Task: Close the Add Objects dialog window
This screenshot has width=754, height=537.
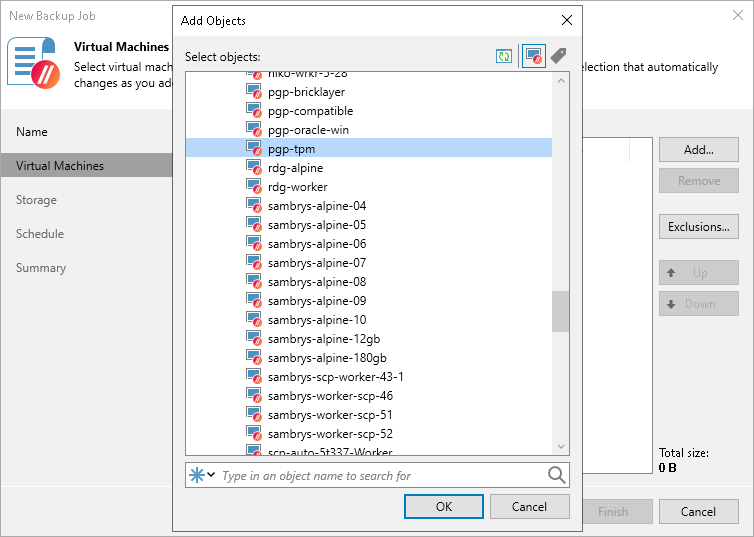Action: pyautogui.click(x=567, y=20)
